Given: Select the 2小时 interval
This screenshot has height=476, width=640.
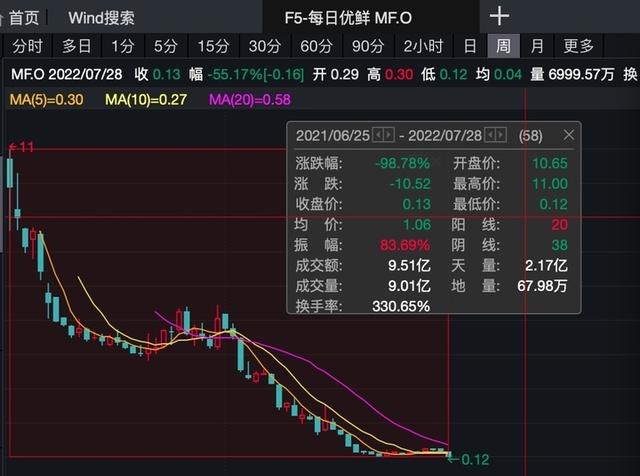Looking at the screenshot, I should 423,46.
